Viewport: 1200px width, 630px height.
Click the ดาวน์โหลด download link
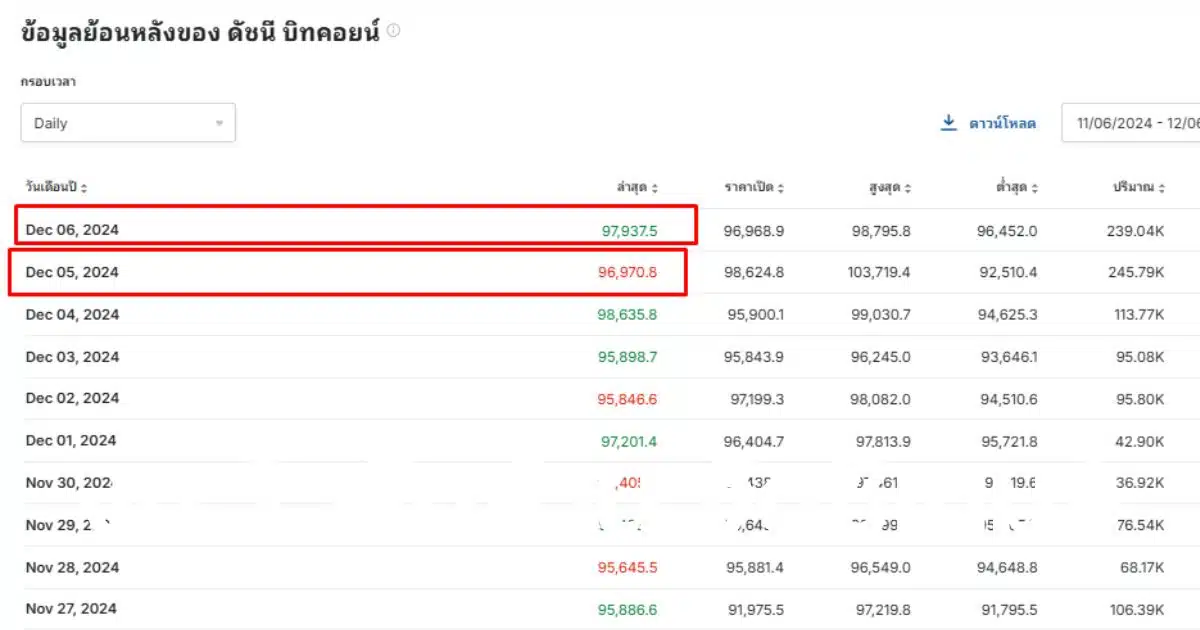(1002, 124)
